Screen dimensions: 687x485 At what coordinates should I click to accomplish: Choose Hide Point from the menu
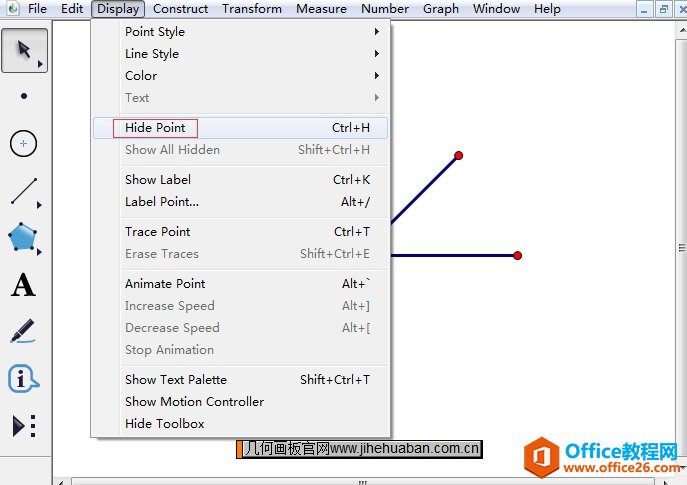click(241, 127)
